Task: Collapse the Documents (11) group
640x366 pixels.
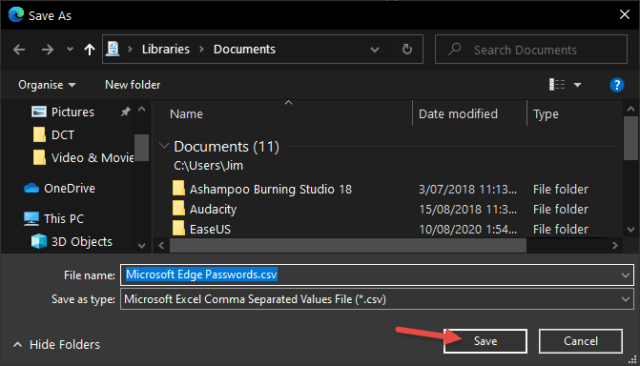Action: pyautogui.click(x=164, y=146)
